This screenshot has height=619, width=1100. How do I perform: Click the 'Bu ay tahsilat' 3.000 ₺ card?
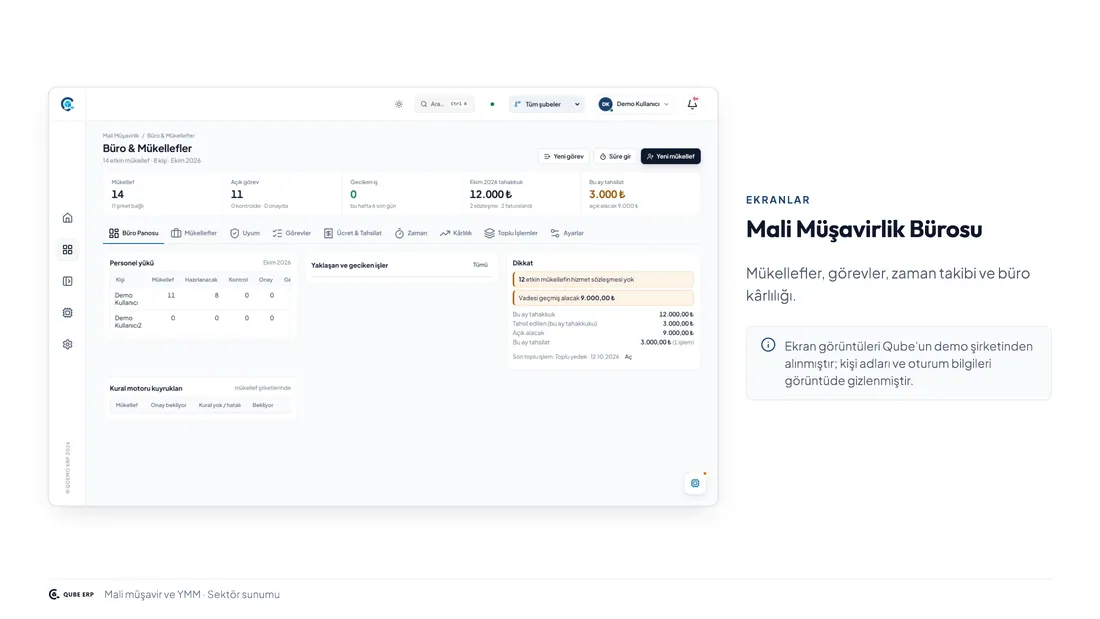point(640,194)
